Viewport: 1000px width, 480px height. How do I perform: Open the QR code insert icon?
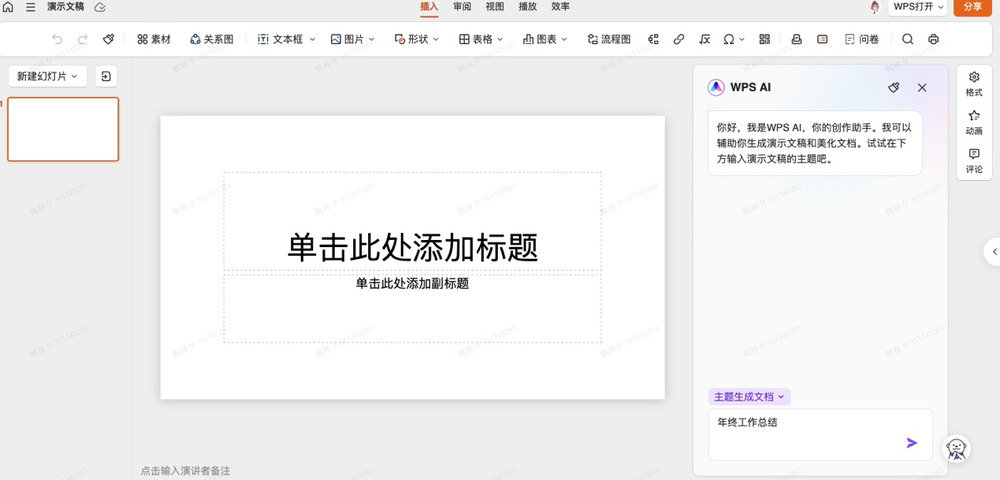point(765,39)
